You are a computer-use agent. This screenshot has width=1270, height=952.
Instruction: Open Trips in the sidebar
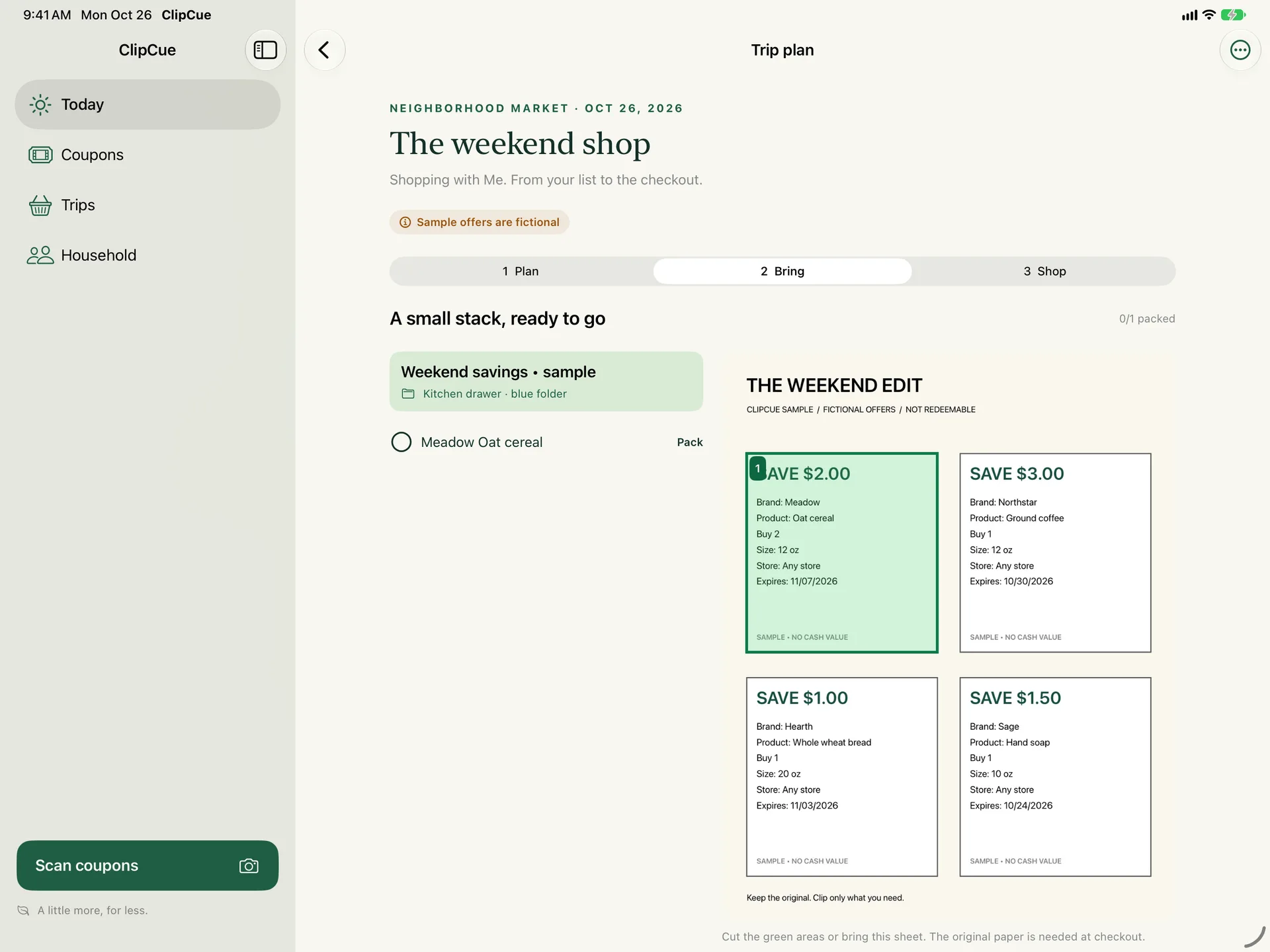148,205
